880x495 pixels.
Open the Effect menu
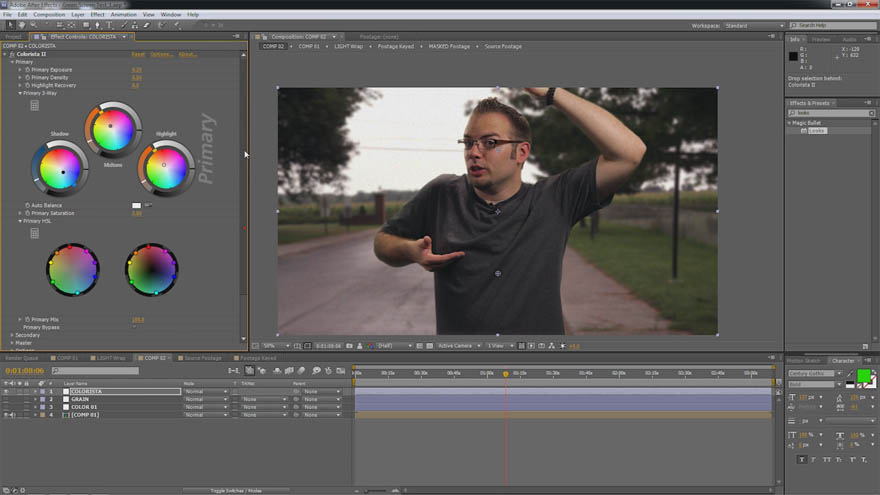click(x=97, y=15)
